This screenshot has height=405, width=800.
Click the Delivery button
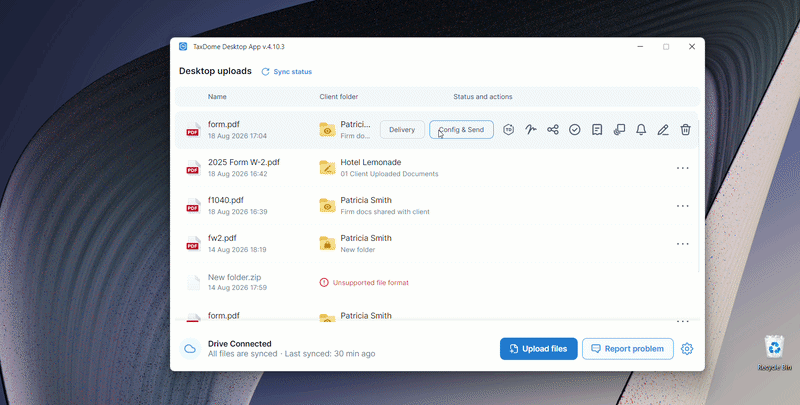(x=402, y=130)
